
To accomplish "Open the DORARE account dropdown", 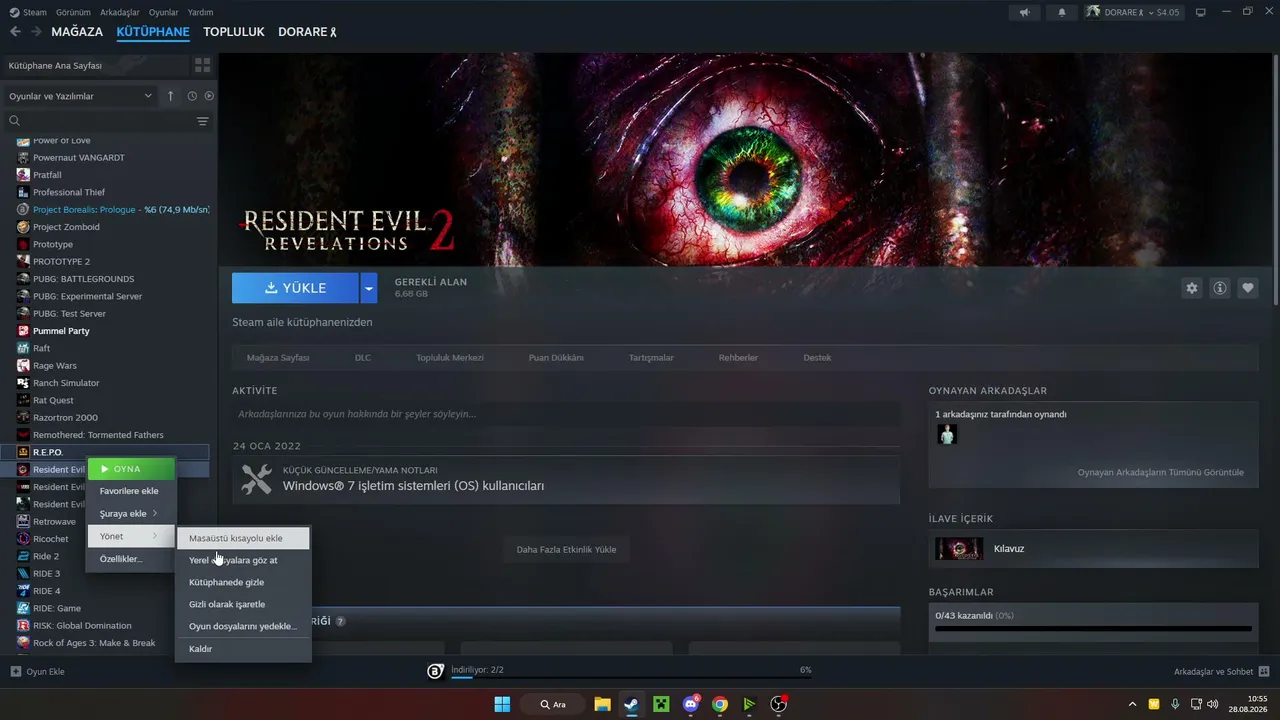I will [x=1133, y=12].
